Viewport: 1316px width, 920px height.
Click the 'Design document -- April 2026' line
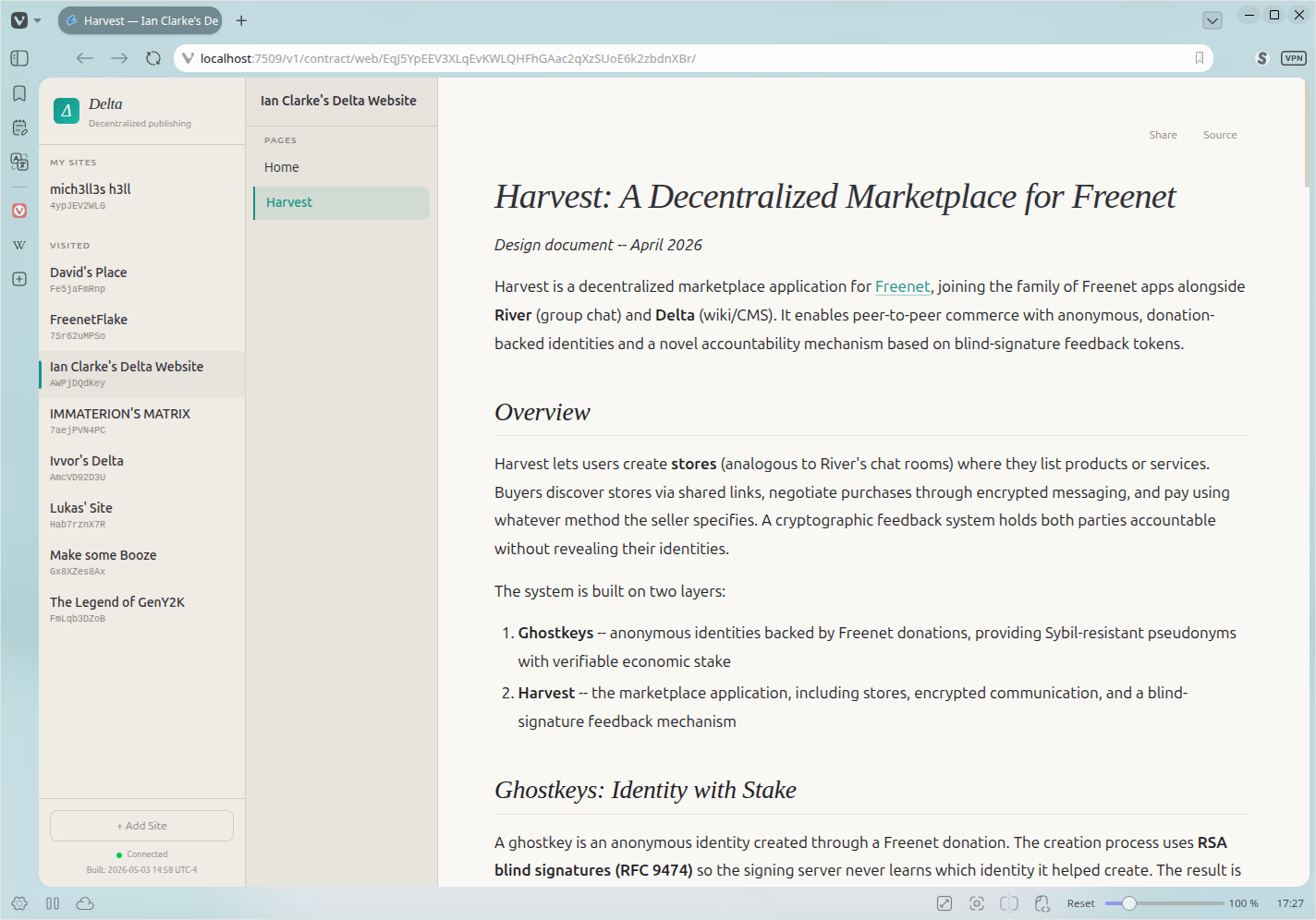tap(598, 245)
